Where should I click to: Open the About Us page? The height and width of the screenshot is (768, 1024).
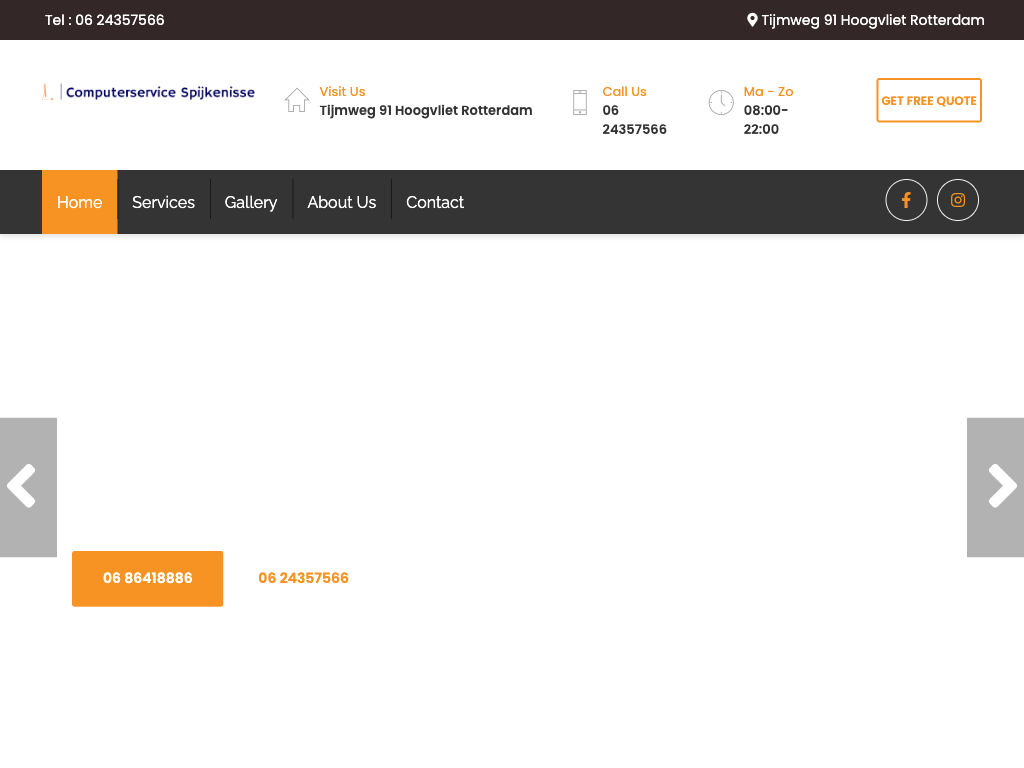point(341,202)
